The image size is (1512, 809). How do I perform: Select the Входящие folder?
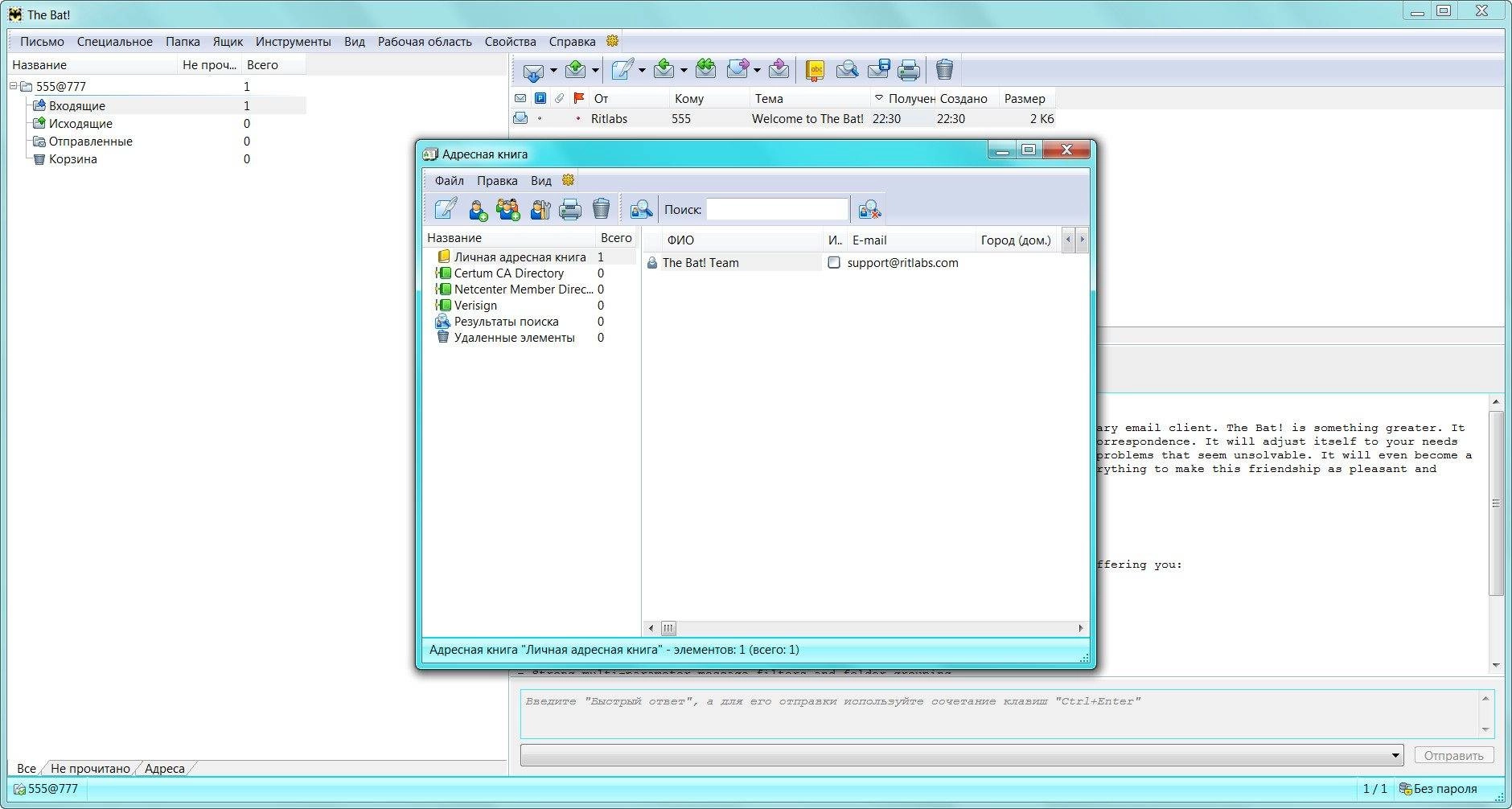tap(77, 105)
